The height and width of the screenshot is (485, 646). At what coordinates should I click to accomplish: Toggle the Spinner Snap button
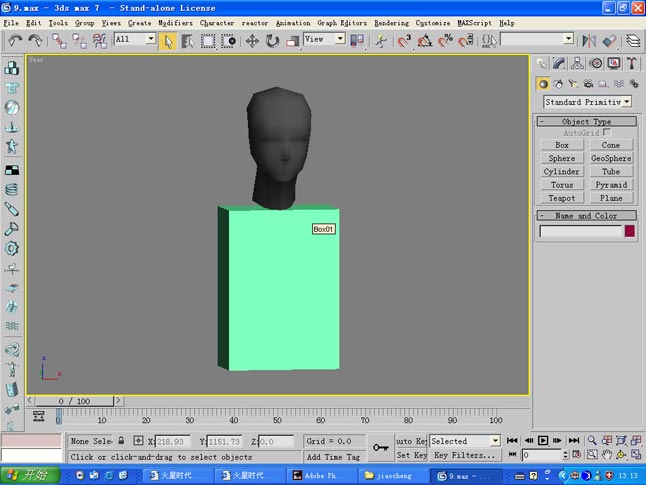tap(465, 41)
